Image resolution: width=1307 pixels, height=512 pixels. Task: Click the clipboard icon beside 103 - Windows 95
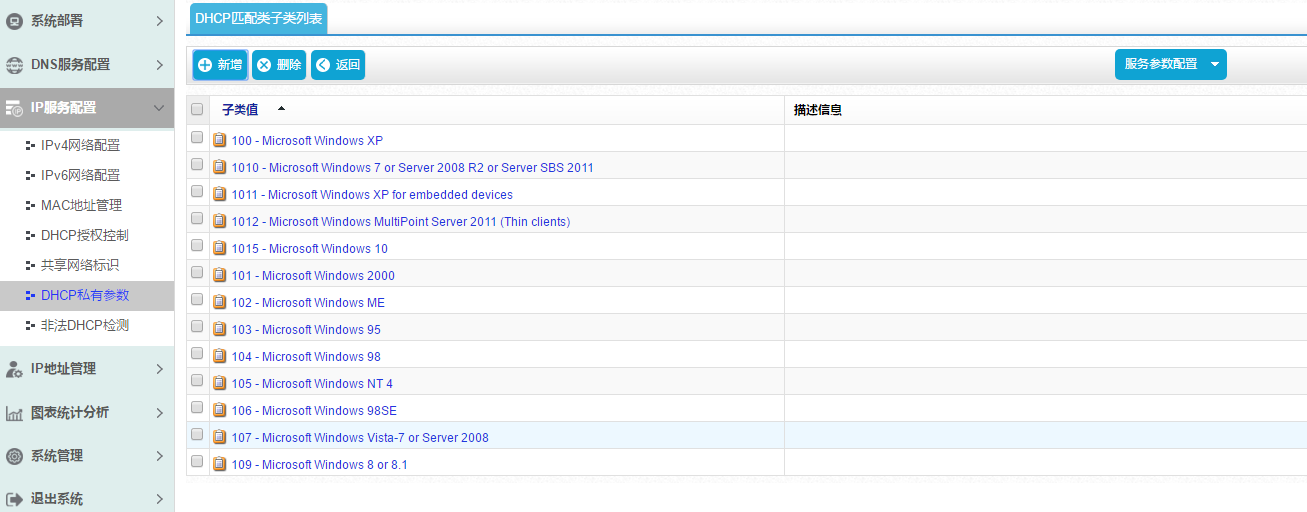220,329
